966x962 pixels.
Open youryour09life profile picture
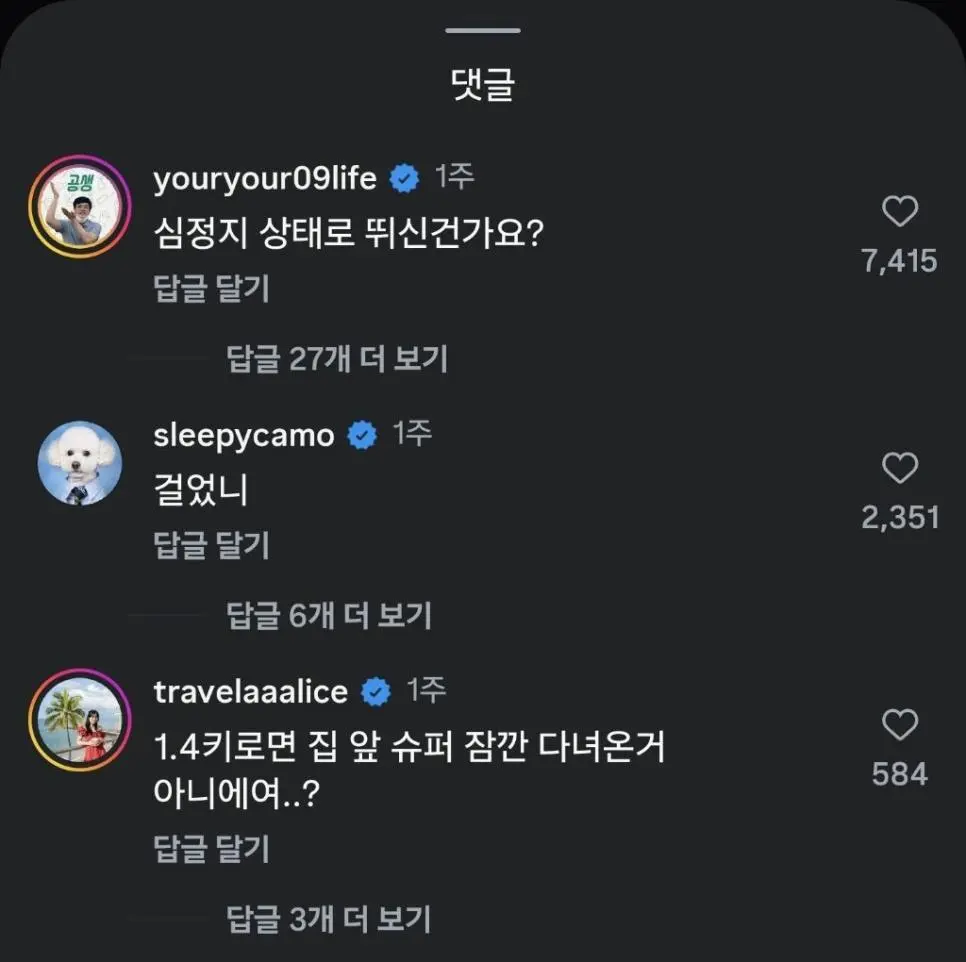coord(78,206)
